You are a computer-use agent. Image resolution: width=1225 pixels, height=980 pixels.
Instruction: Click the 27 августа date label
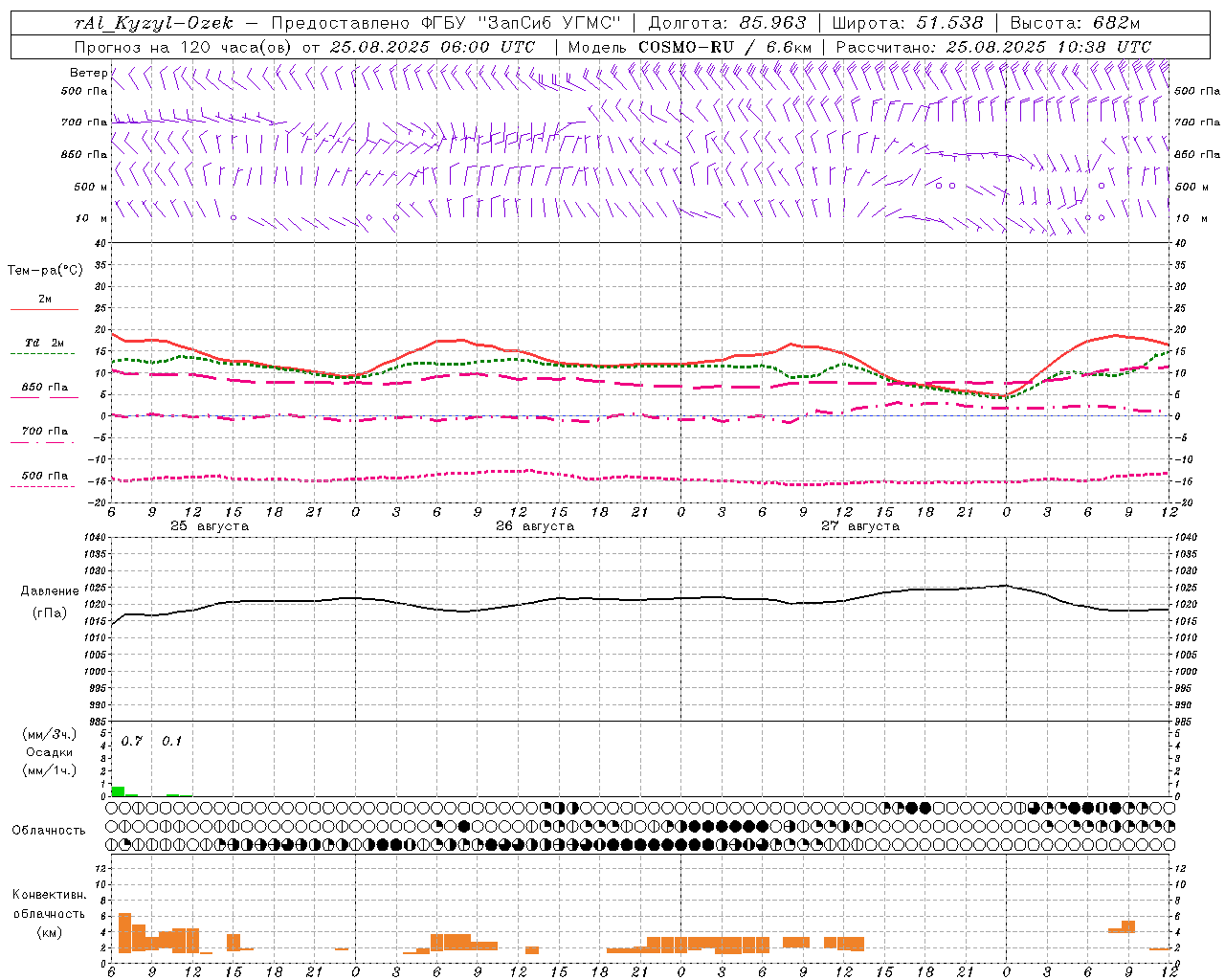(860, 526)
